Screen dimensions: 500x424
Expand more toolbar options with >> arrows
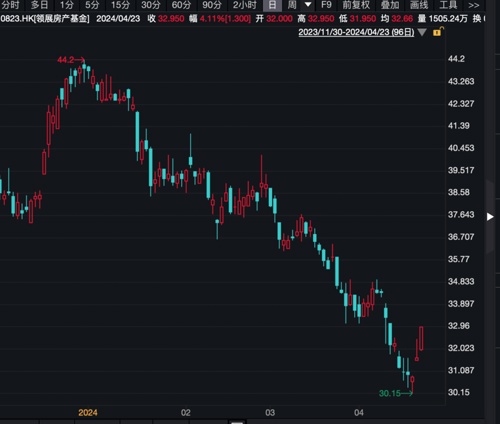474,5
